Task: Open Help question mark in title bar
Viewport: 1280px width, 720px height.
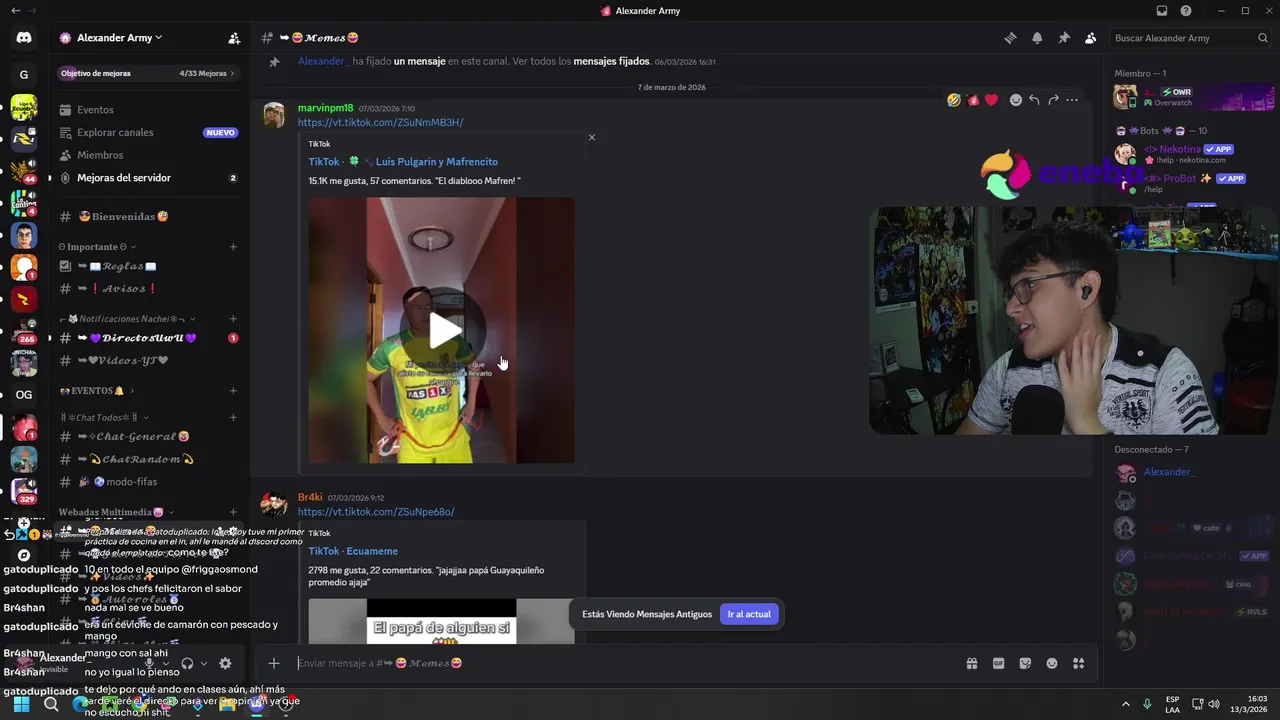Action: (1186, 11)
